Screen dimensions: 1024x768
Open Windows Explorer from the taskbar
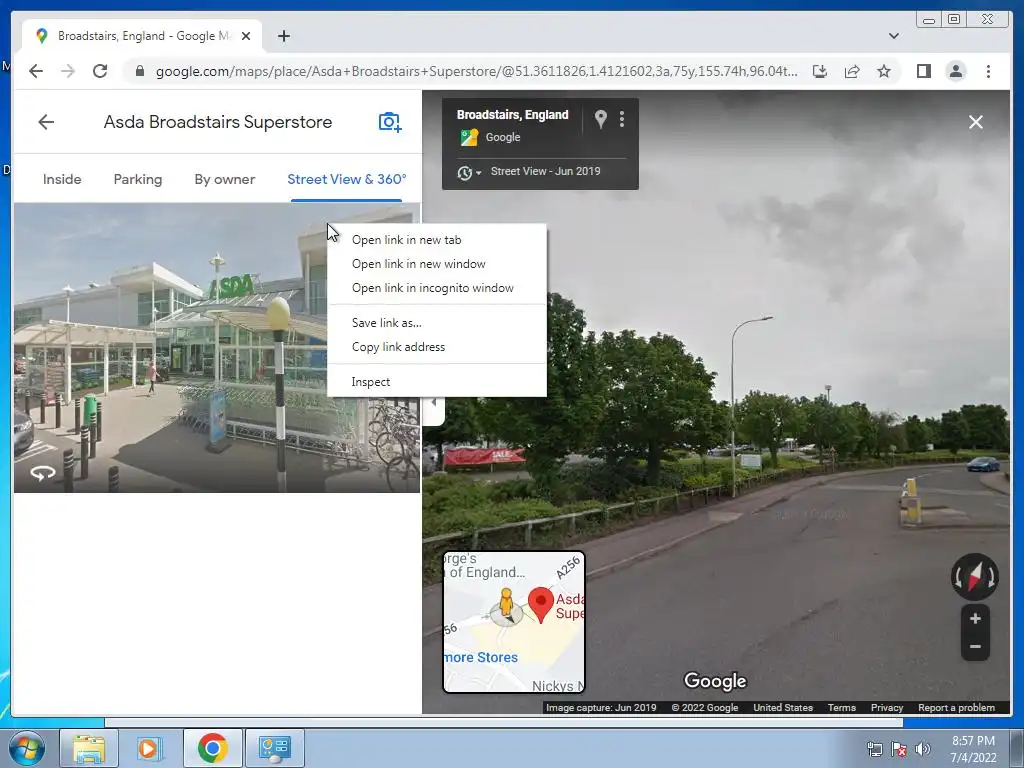coord(89,748)
